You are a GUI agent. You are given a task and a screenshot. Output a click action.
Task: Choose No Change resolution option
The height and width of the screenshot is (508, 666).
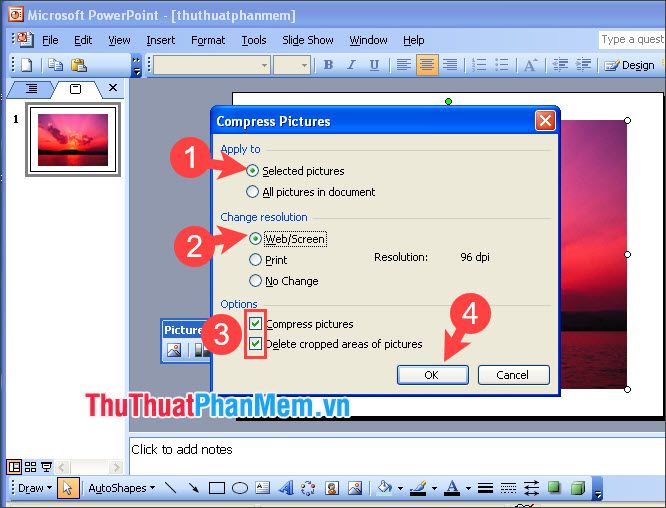255,281
